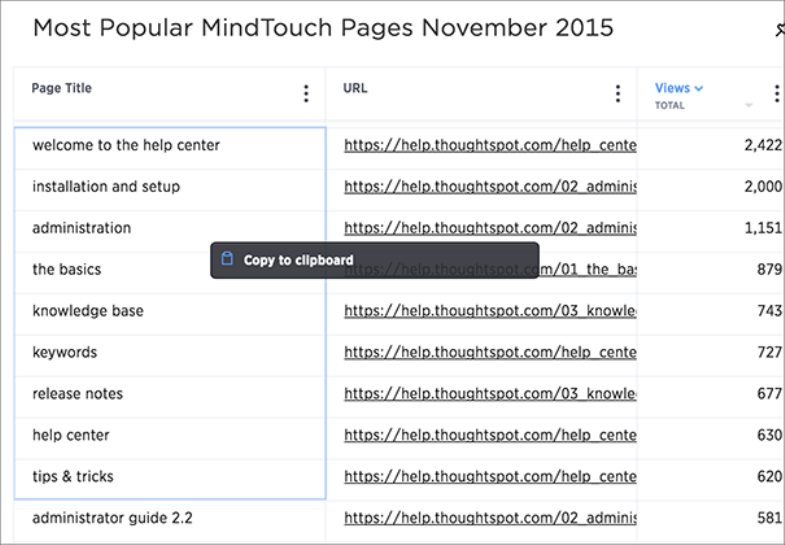The image size is (785, 545).
Task: Click the 727 views value
Action: coord(769,352)
